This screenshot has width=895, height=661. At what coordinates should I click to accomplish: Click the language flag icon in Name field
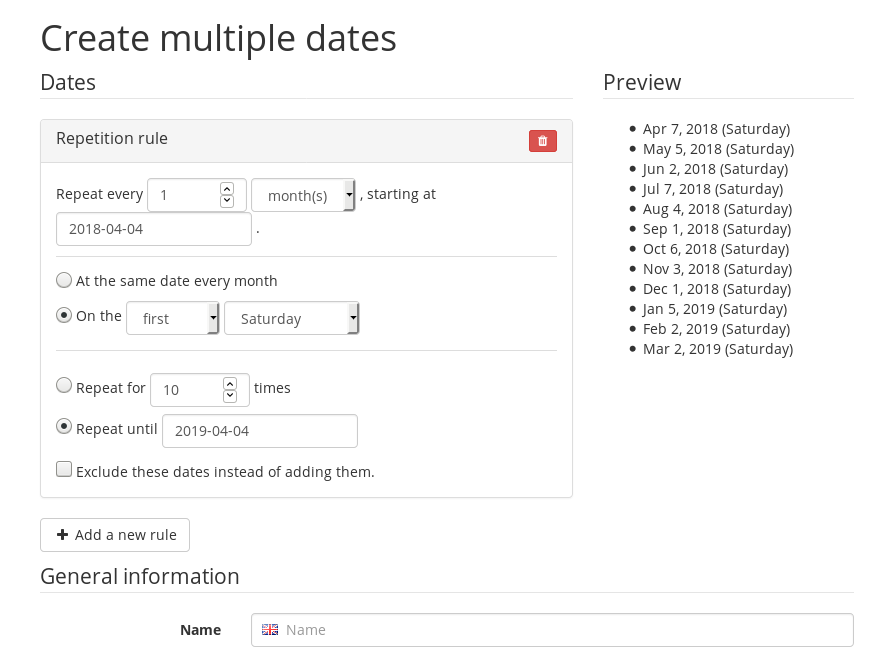pos(270,630)
